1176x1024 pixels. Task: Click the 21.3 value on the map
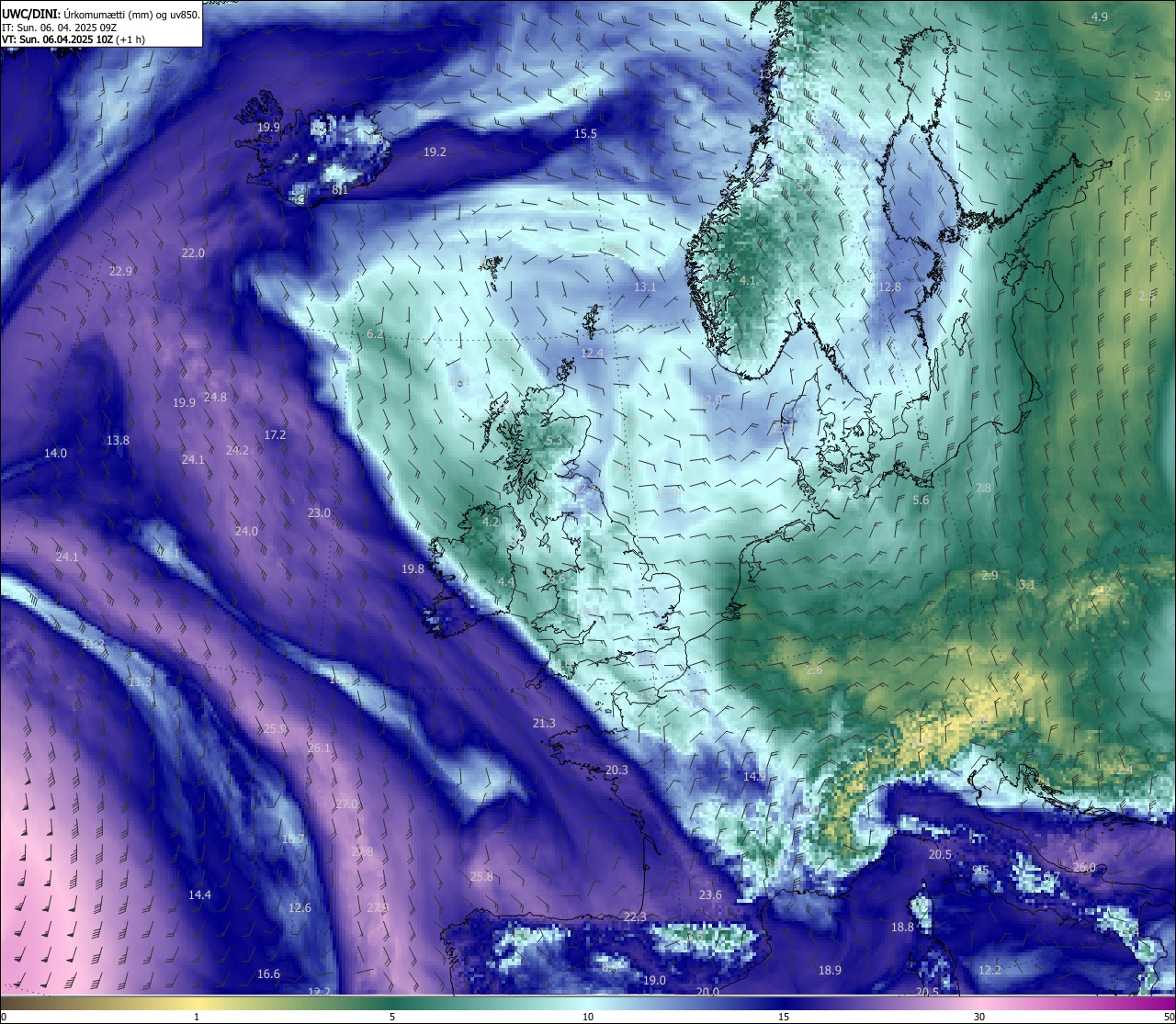point(544,724)
